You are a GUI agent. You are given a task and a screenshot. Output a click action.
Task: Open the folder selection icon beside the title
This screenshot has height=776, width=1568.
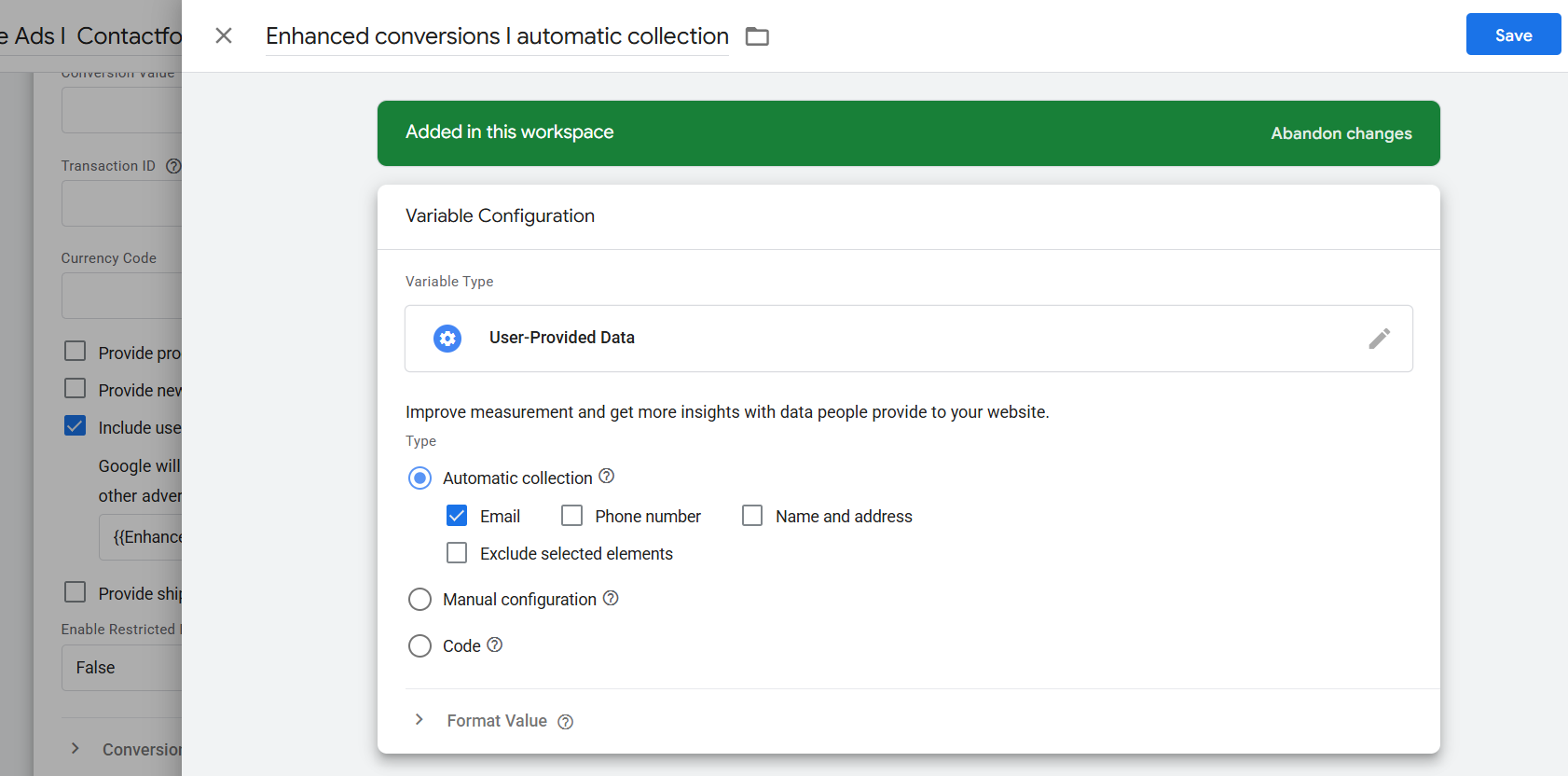(757, 36)
